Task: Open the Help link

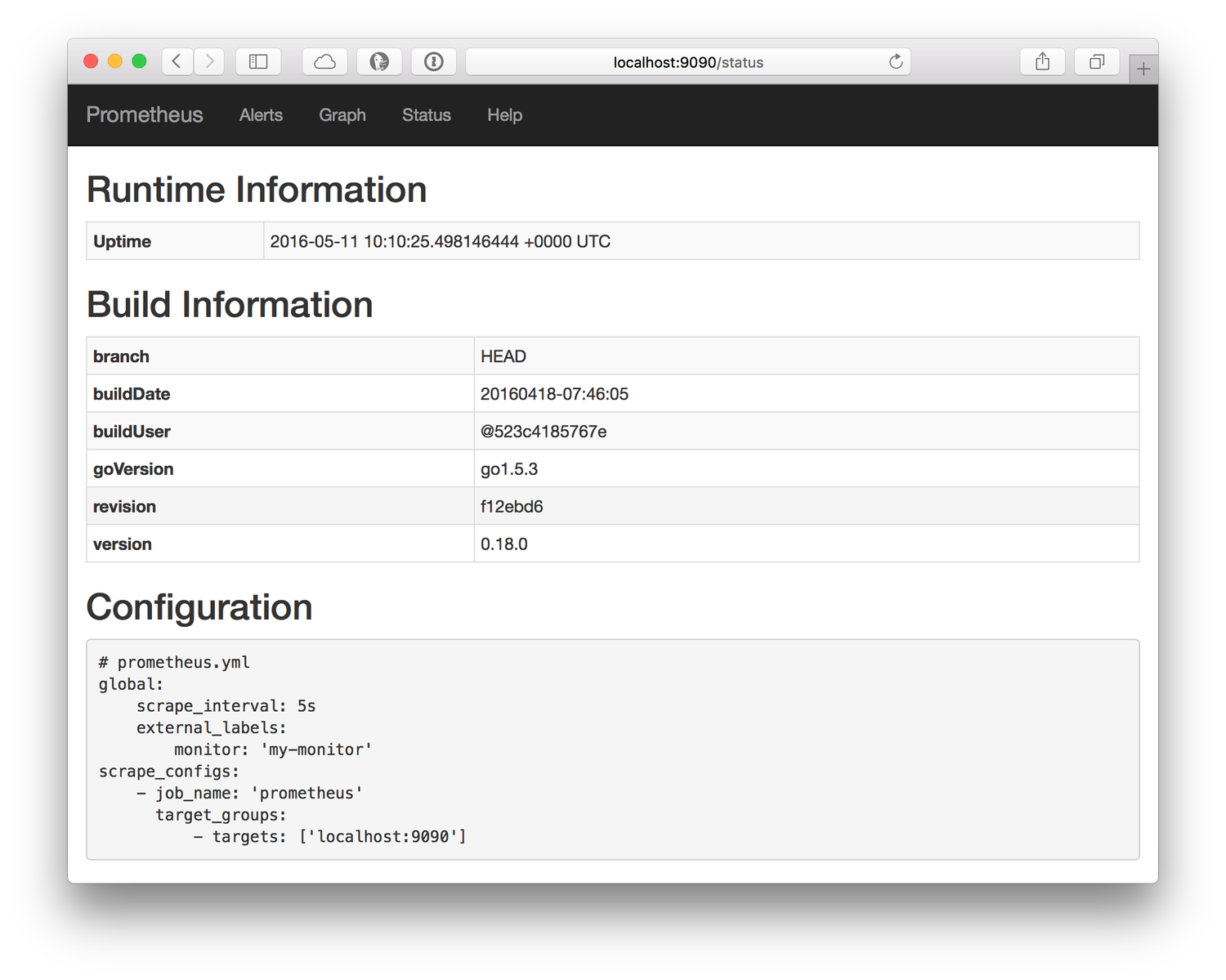Action: coord(504,115)
